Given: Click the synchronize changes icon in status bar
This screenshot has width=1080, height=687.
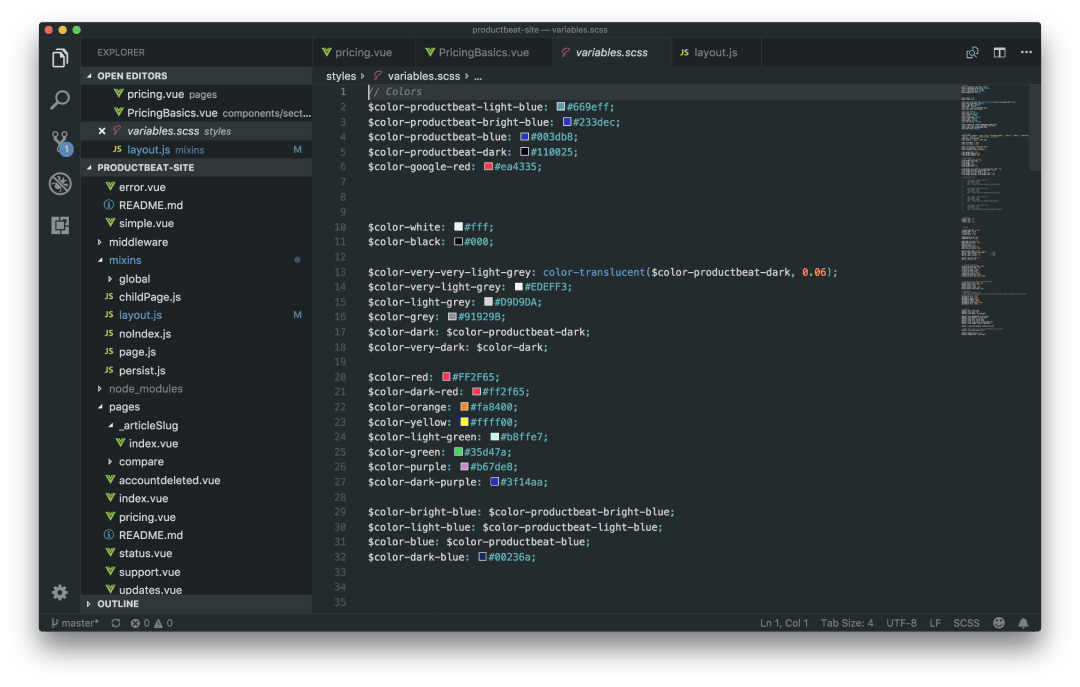Looking at the screenshot, I should click(116, 623).
